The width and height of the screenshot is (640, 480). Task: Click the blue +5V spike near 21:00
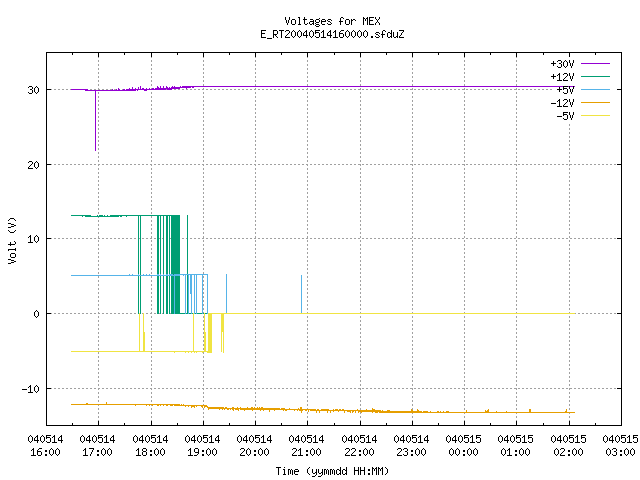pyautogui.click(x=302, y=294)
